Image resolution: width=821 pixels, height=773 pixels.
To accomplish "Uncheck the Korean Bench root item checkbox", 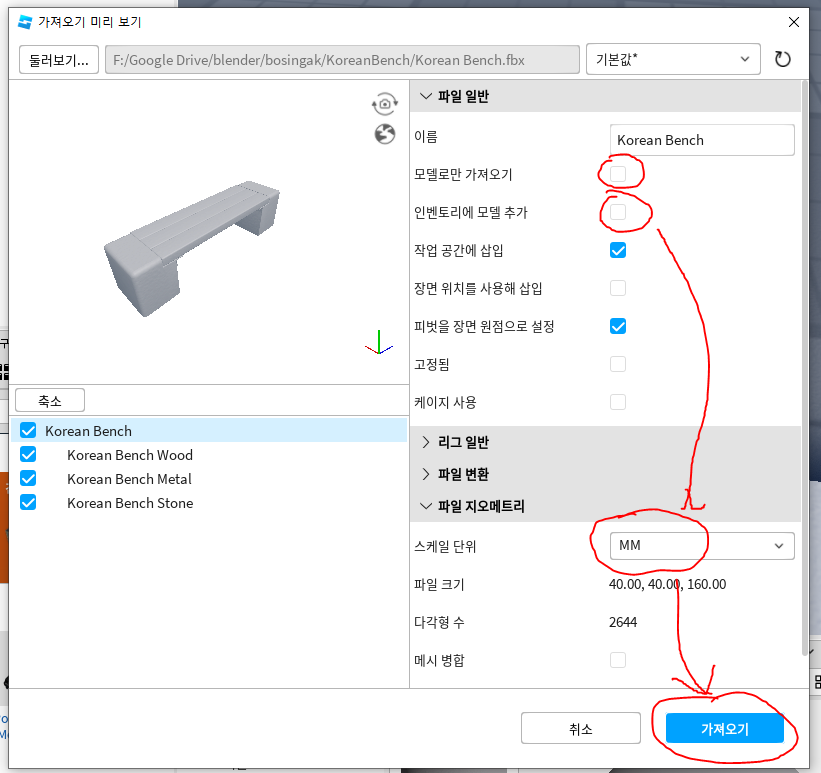I will pyautogui.click(x=28, y=430).
